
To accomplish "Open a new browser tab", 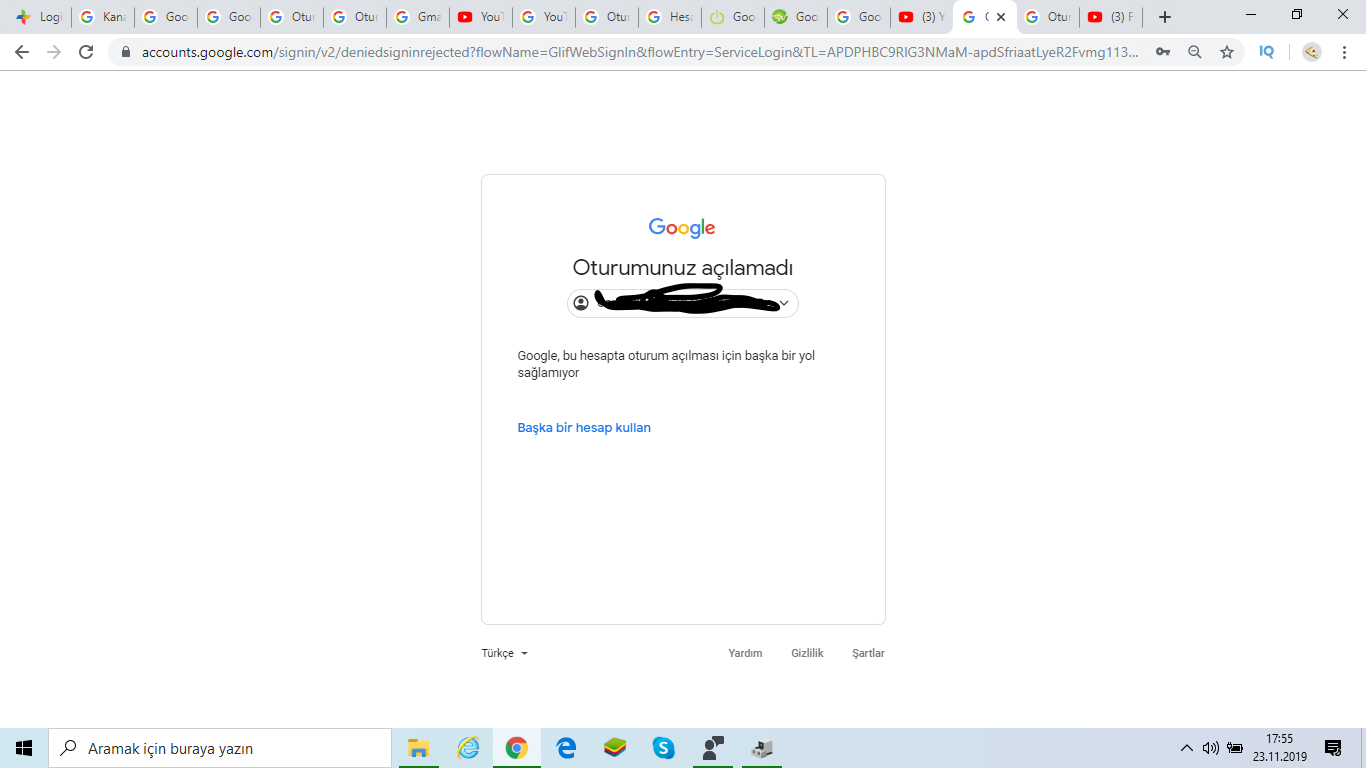I will pyautogui.click(x=1164, y=17).
